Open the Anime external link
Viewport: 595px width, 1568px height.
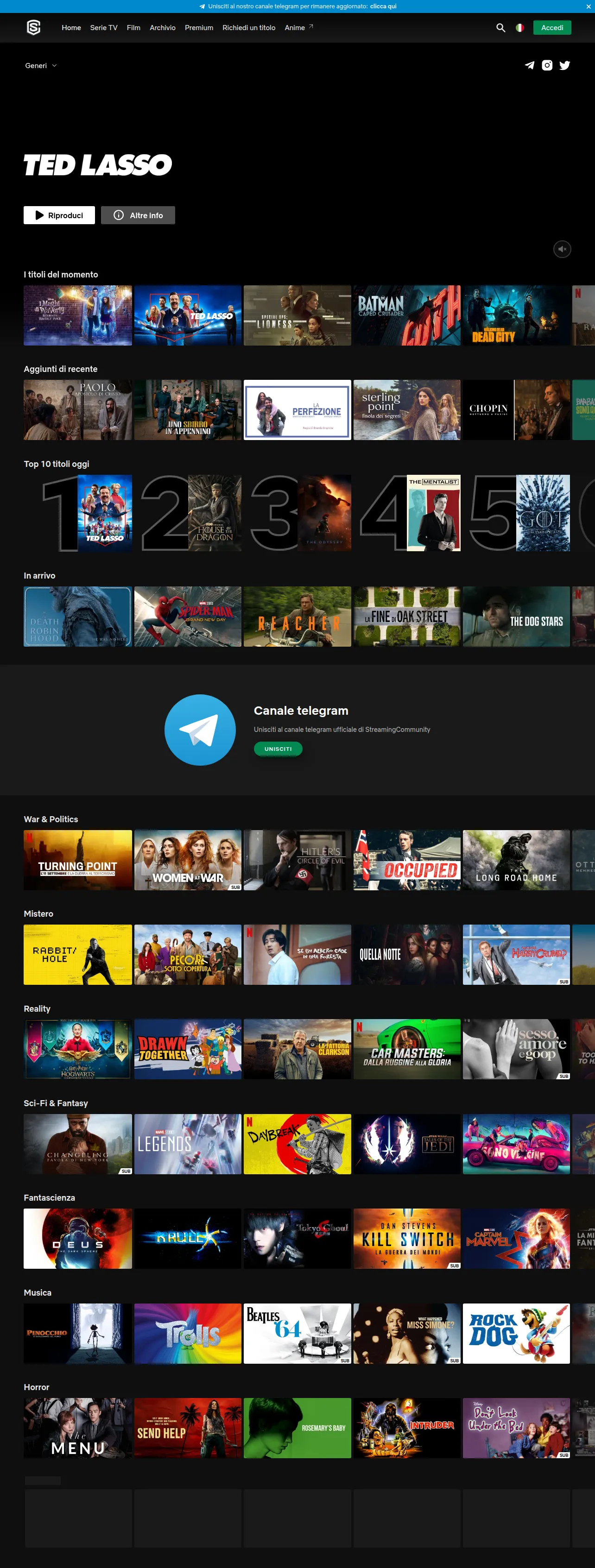[298, 27]
